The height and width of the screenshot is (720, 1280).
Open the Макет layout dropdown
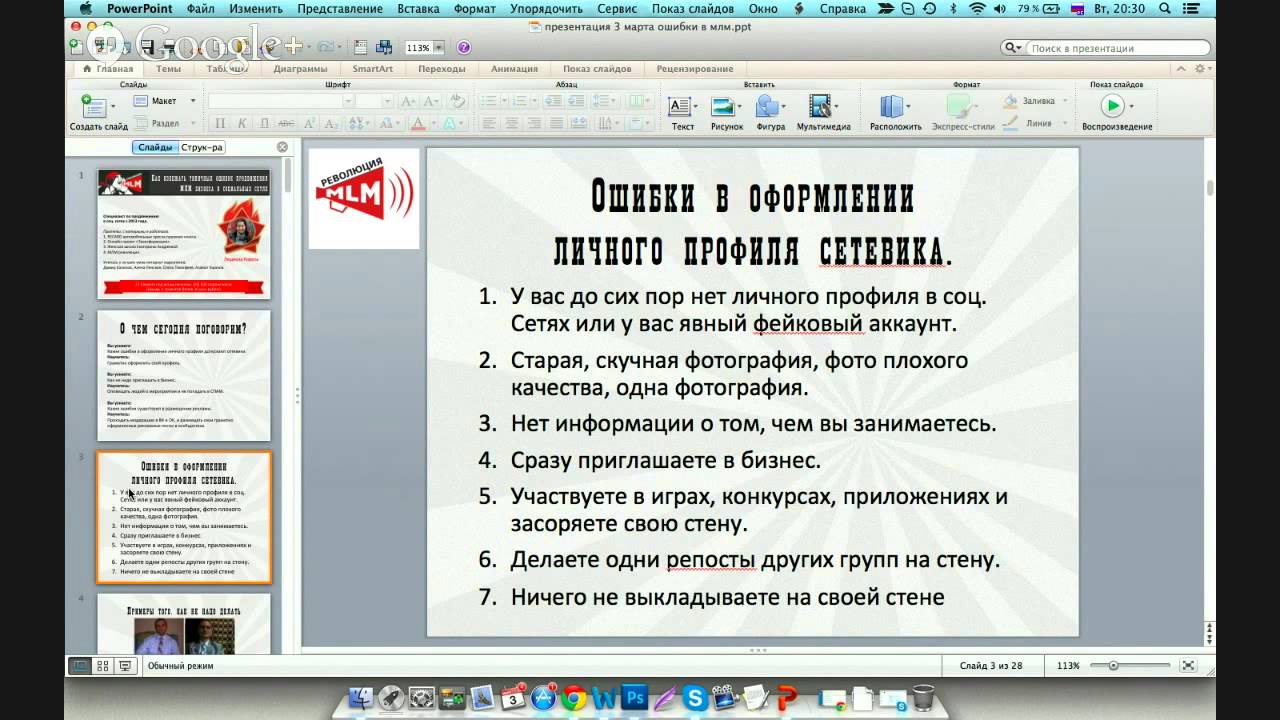pos(165,101)
